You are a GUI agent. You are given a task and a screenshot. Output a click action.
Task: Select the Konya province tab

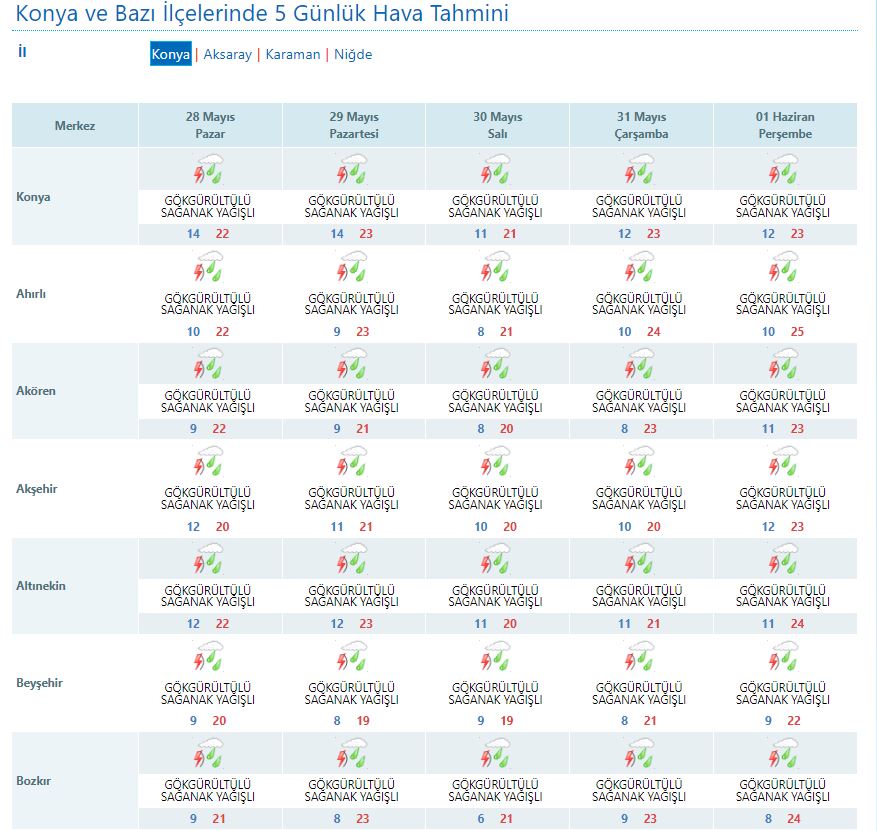[x=170, y=55]
